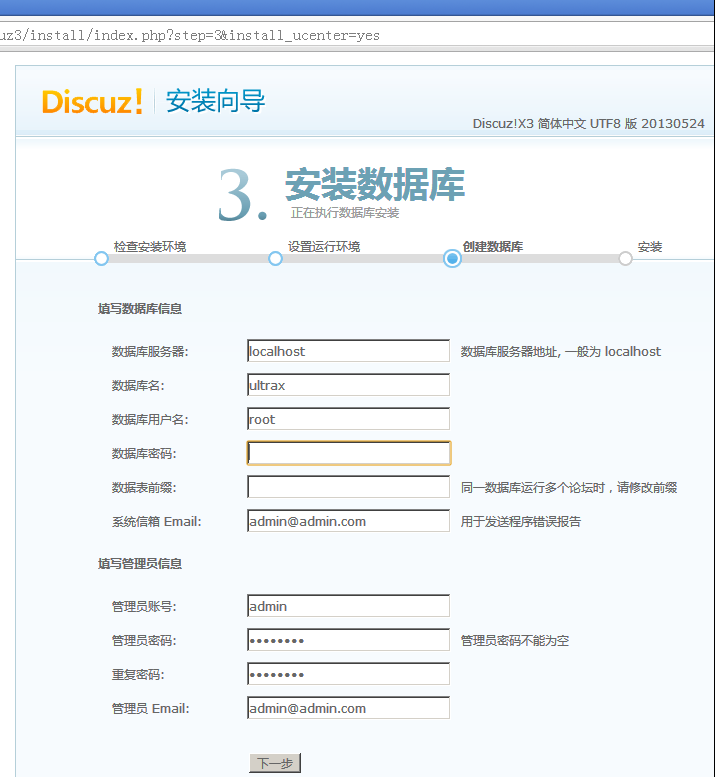Click the 安装 step label
716x777 pixels.
[x=650, y=246]
